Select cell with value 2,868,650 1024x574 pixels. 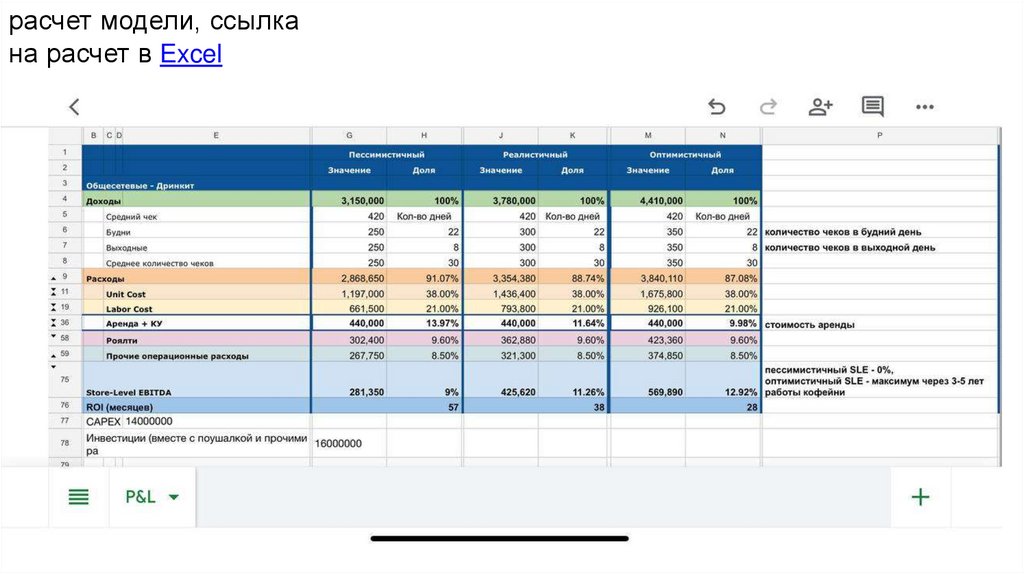[349, 278]
